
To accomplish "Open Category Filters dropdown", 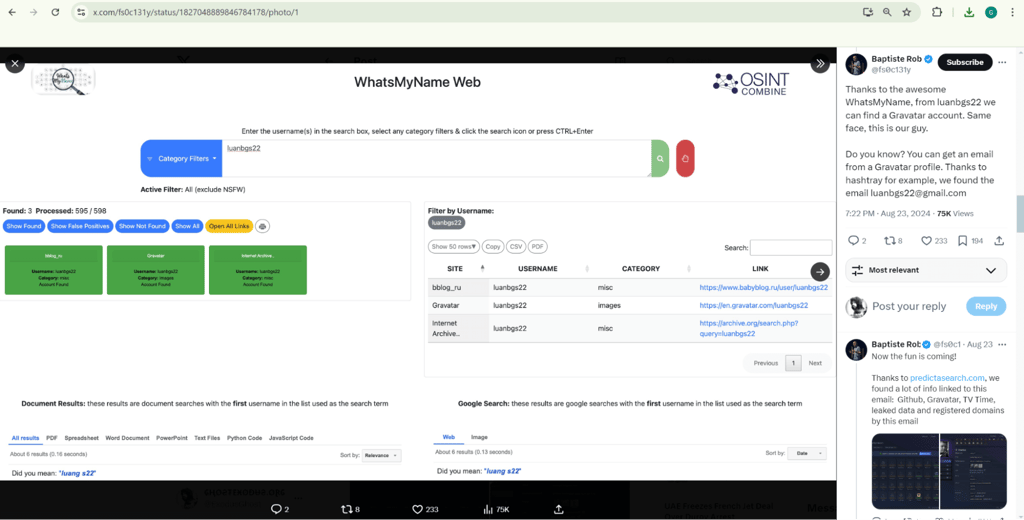I will [182, 158].
